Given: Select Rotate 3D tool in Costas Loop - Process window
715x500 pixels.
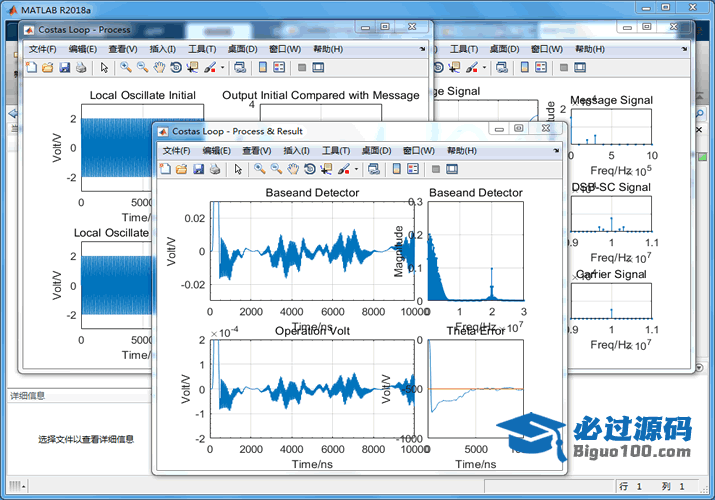Looking at the screenshot, I should pyautogui.click(x=176, y=67).
